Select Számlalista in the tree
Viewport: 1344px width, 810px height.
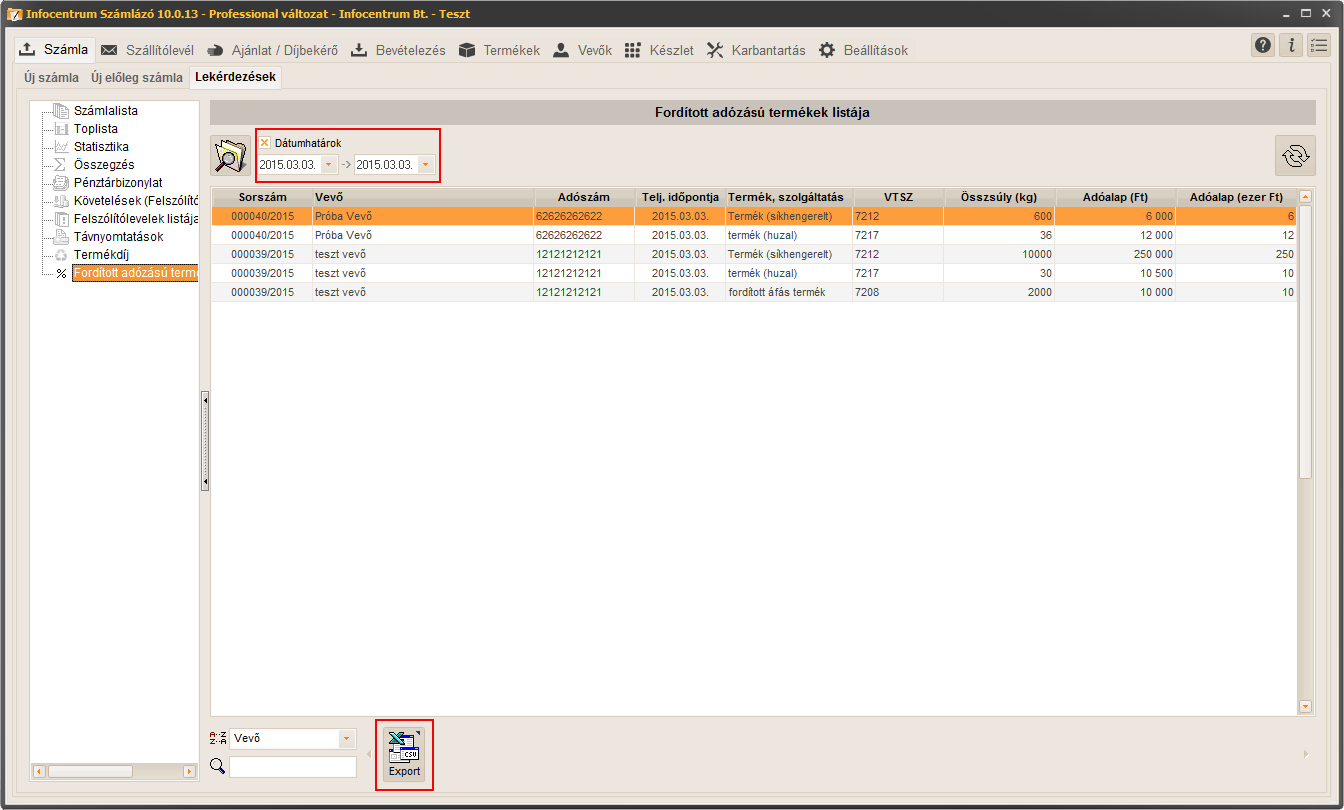[106, 111]
